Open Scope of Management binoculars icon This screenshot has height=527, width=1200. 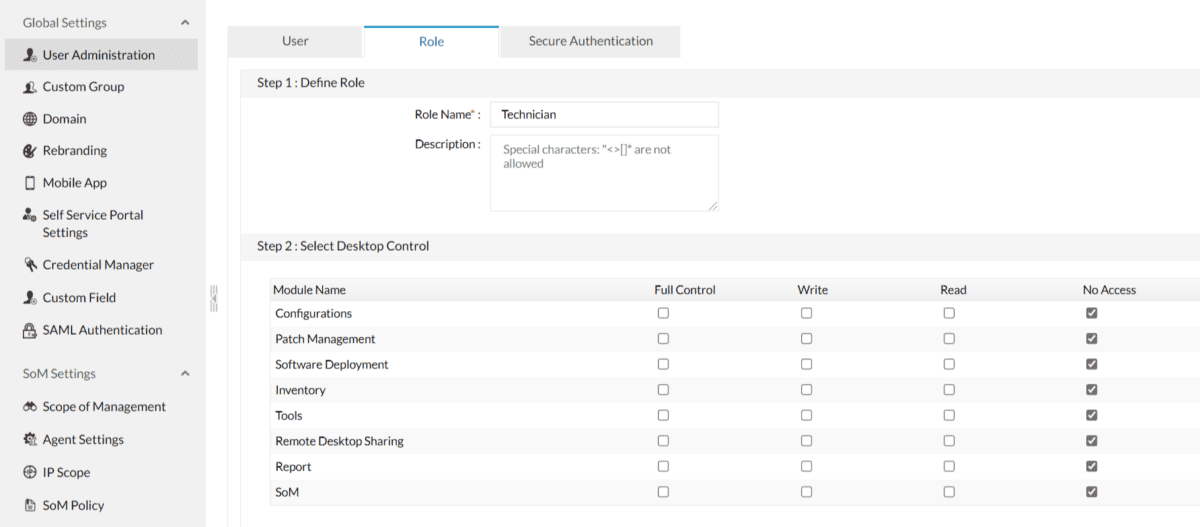(30, 407)
